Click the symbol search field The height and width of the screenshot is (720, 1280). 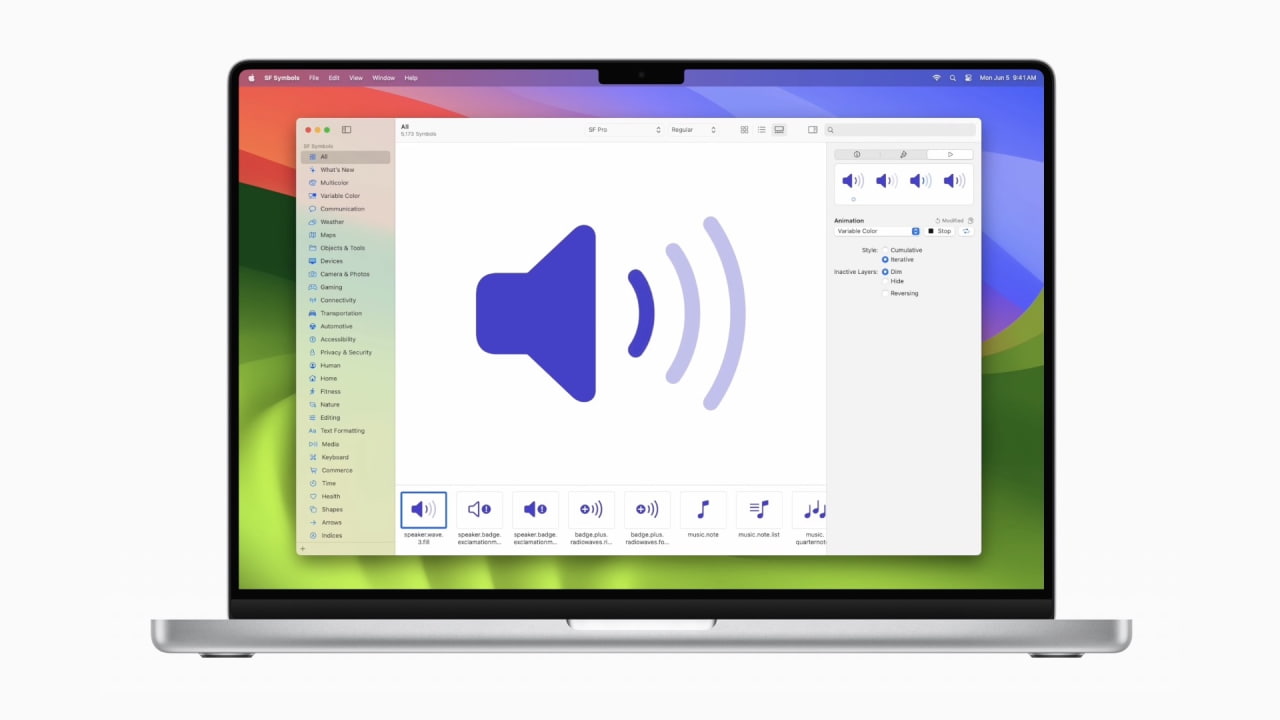click(x=904, y=130)
